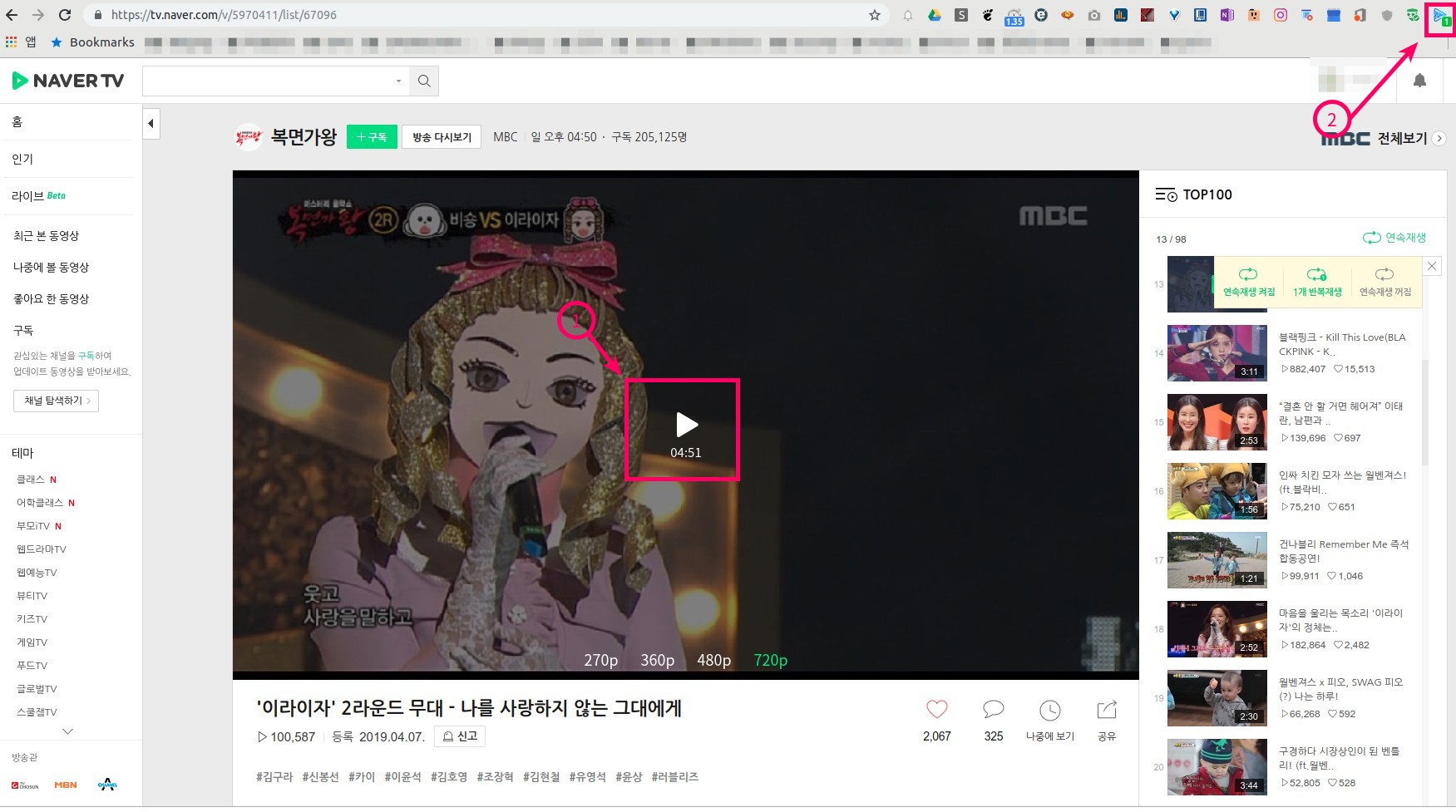Open the 웹드라마TV theme

[x=42, y=549]
